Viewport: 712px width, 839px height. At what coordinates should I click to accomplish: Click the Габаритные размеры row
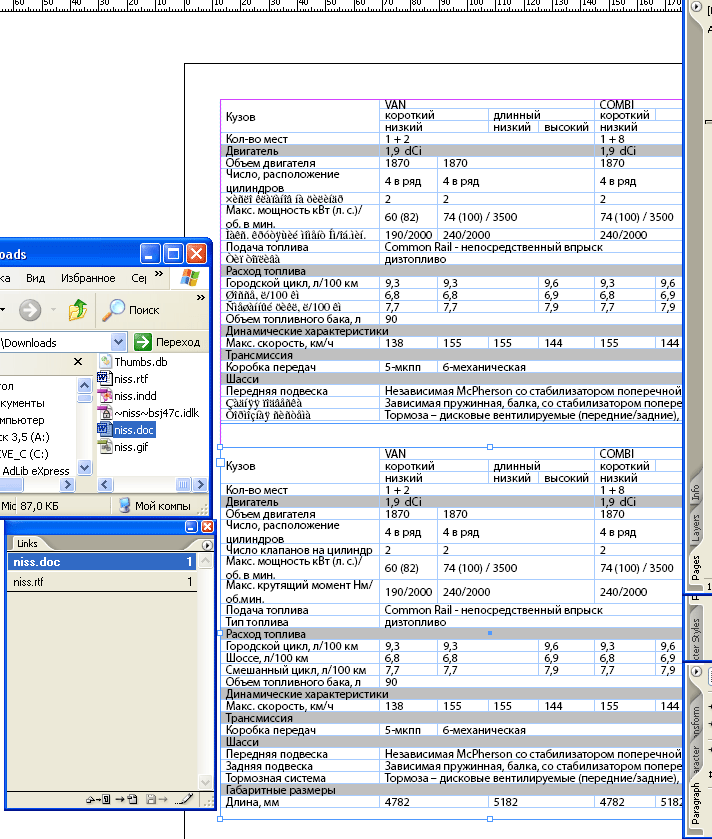pyautogui.click(x=451, y=790)
